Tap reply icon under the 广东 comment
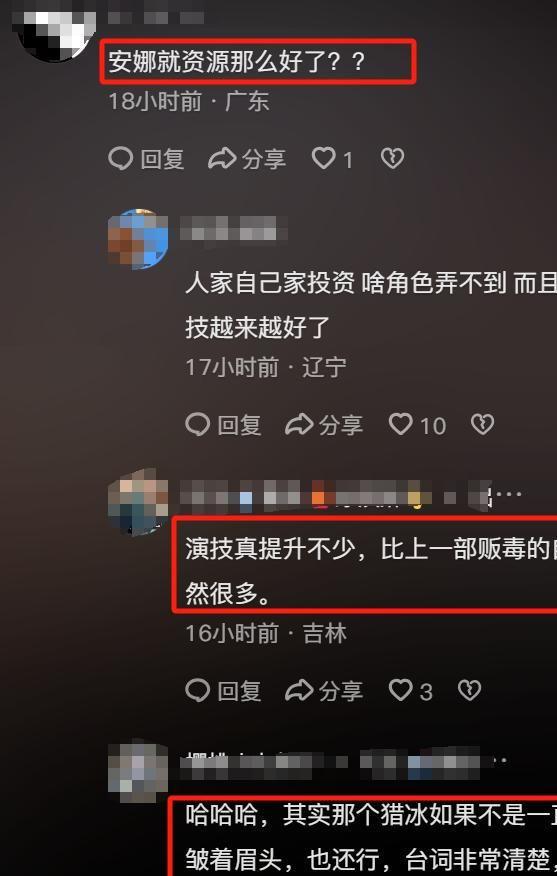557x876 pixels. [x=146, y=159]
